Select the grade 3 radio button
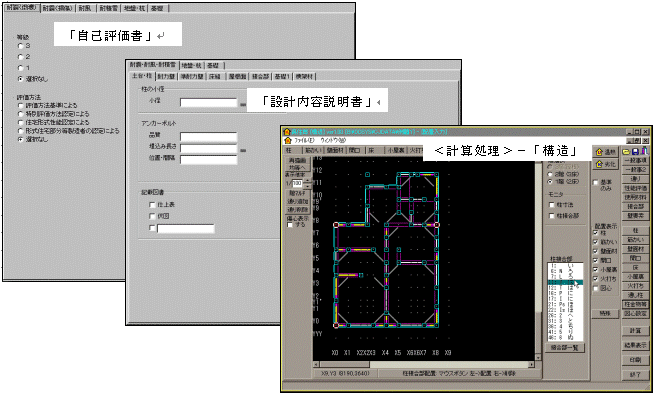655x395 pixels. [x=20, y=46]
